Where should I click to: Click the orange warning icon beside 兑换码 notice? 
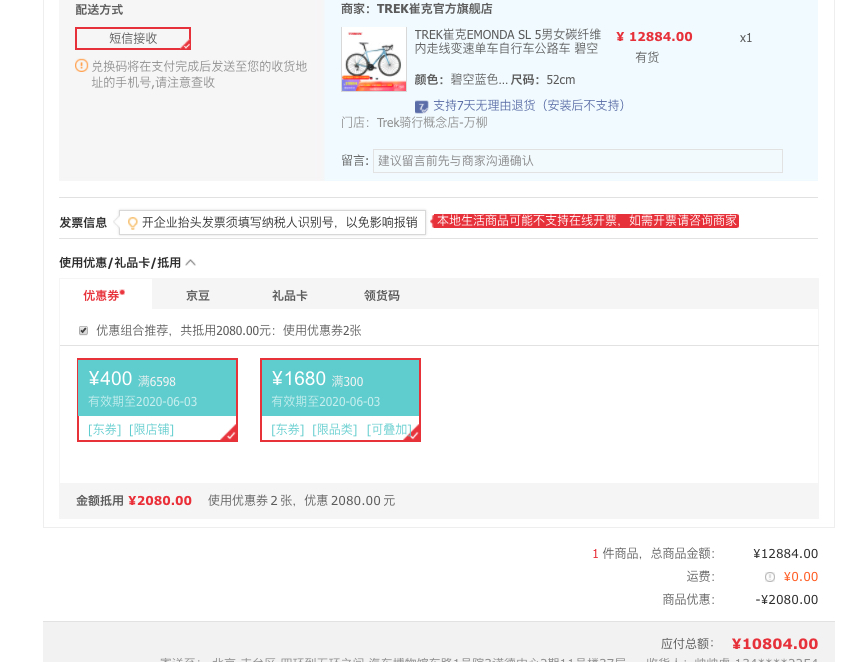81,66
